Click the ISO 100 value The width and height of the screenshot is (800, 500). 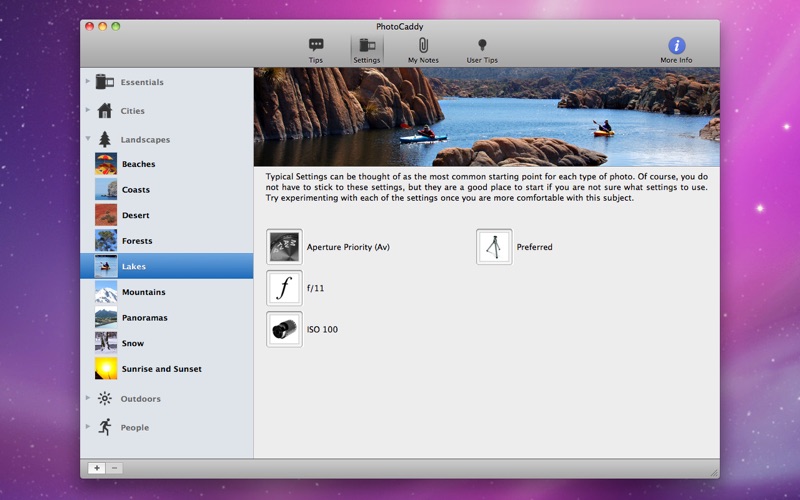[x=322, y=330]
